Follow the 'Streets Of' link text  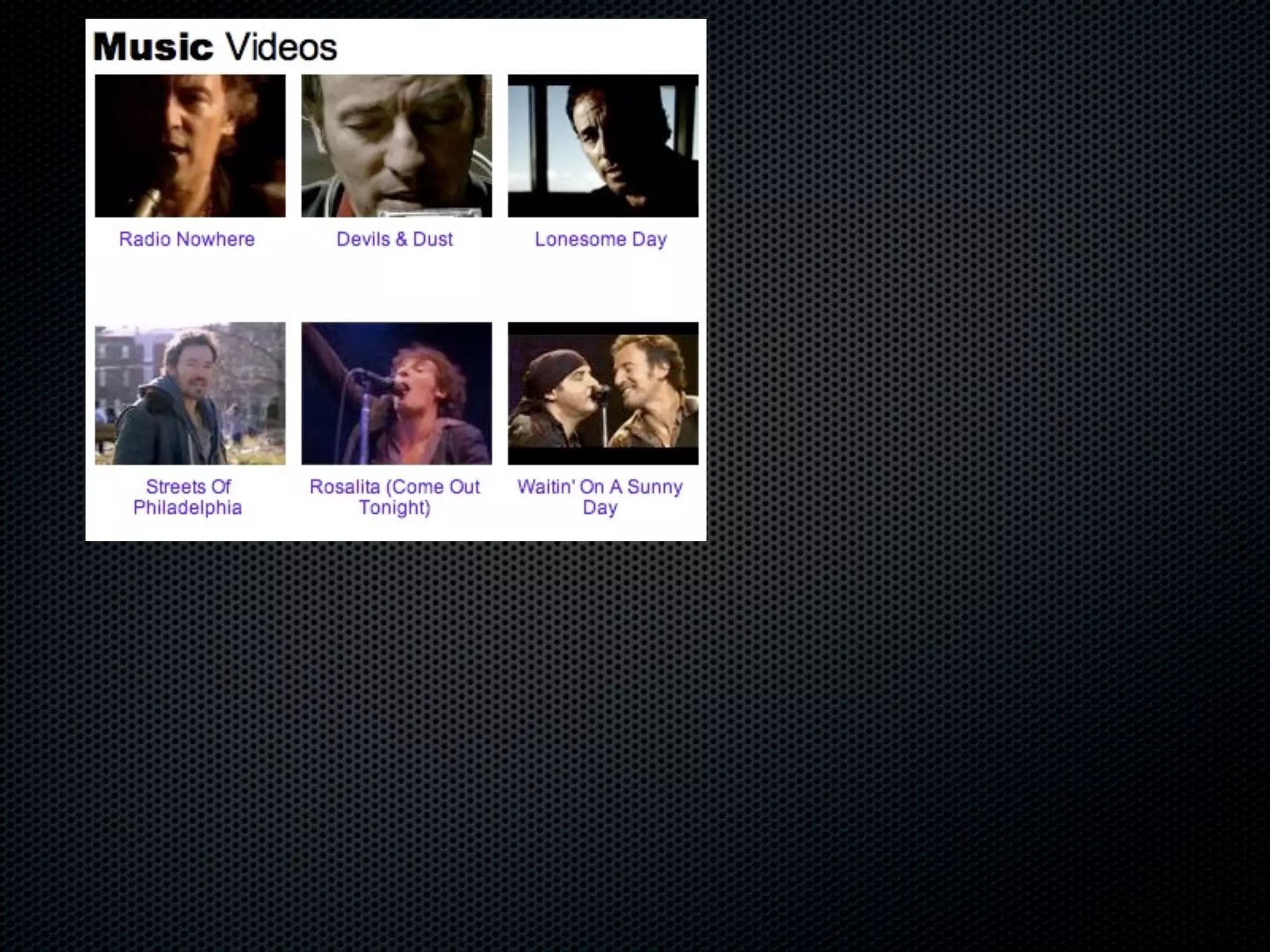click(188, 487)
